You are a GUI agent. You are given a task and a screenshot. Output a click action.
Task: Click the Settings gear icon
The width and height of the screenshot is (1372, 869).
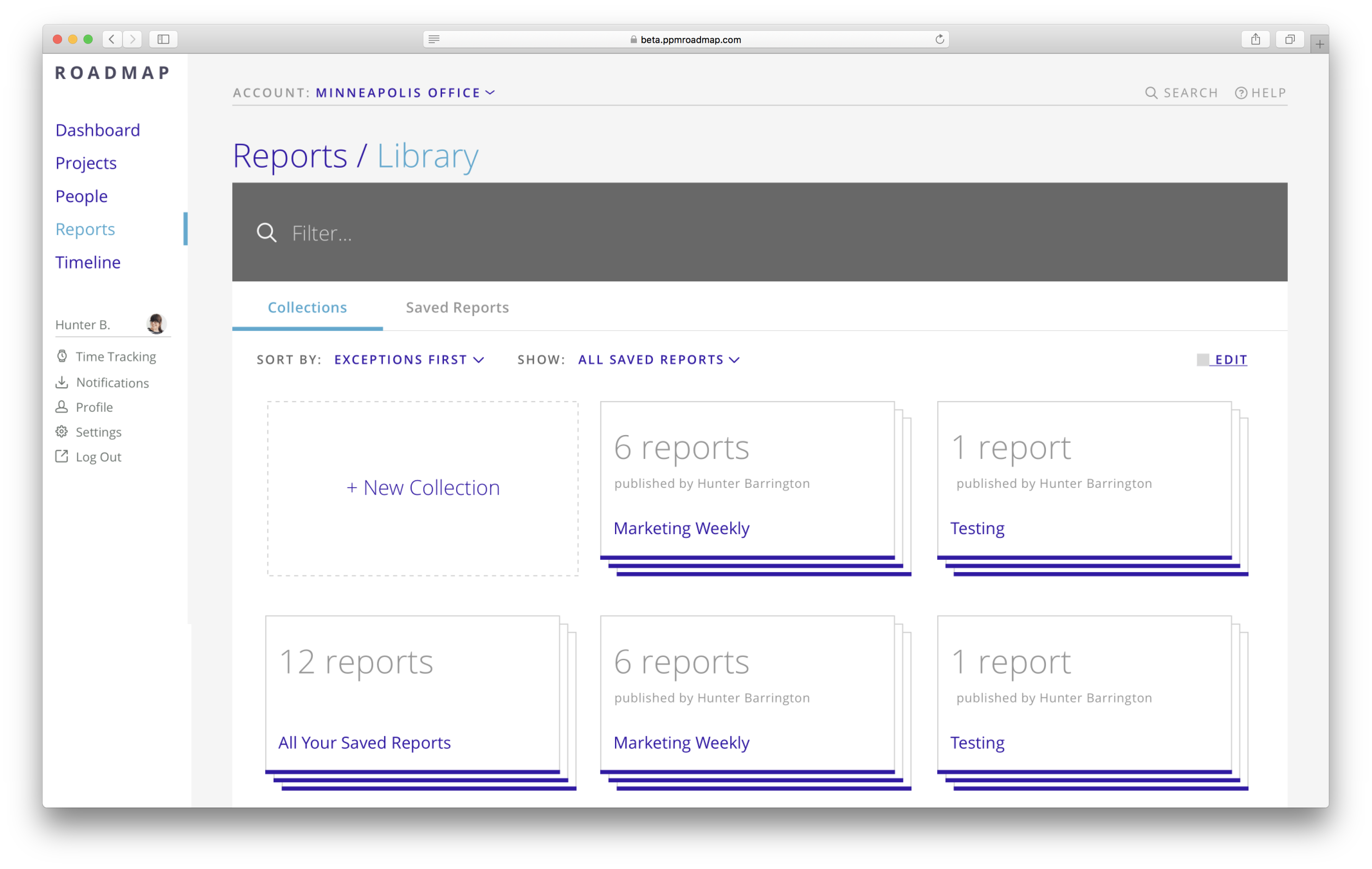tap(62, 431)
